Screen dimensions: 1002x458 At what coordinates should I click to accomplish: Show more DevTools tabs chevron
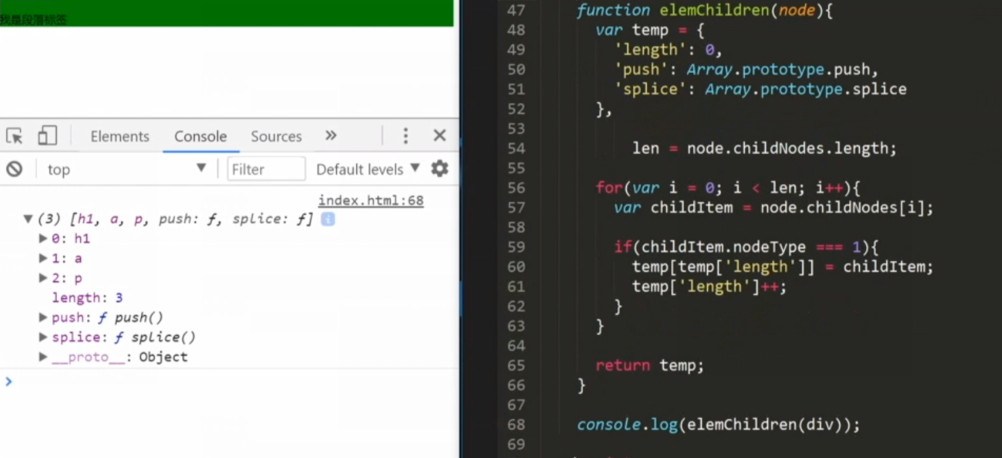click(330, 135)
